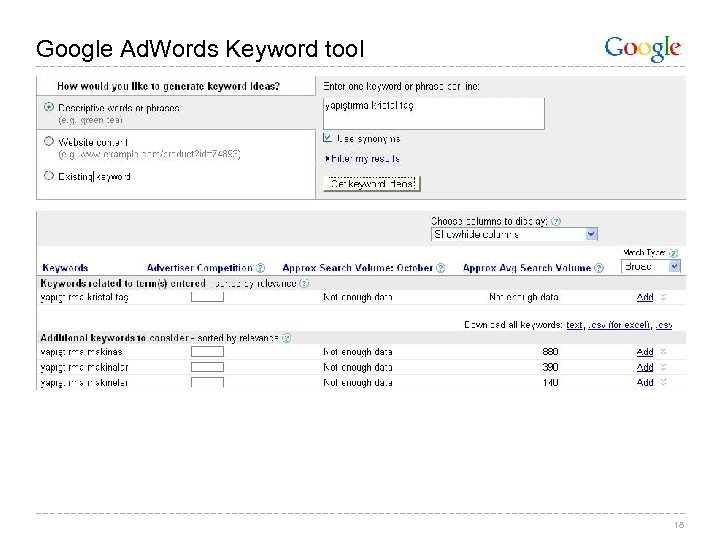Open the Show/hide columns dropdown

[x=514, y=234]
